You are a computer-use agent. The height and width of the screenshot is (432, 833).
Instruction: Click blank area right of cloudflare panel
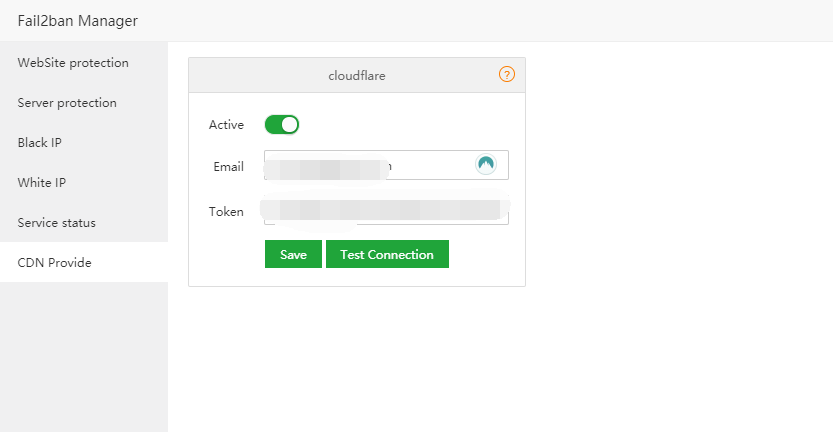(678, 200)
